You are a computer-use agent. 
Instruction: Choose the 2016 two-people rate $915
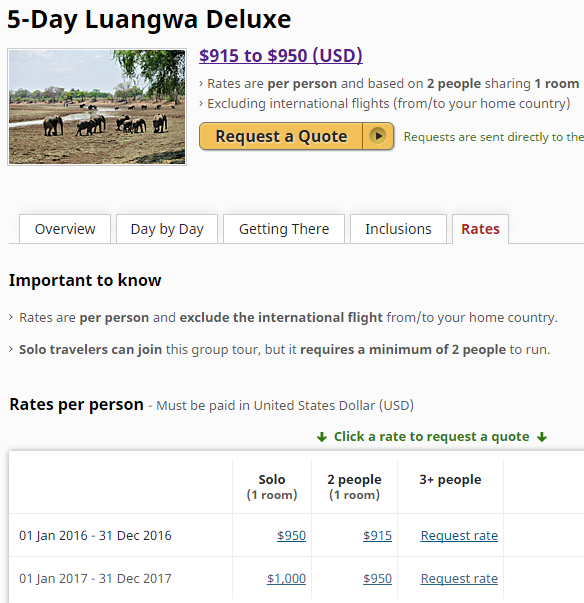point(377,535)
